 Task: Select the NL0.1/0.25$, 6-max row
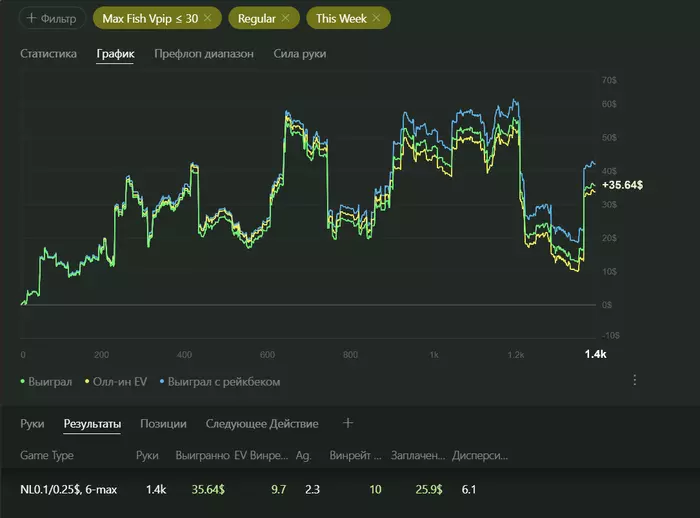[350, 489]
